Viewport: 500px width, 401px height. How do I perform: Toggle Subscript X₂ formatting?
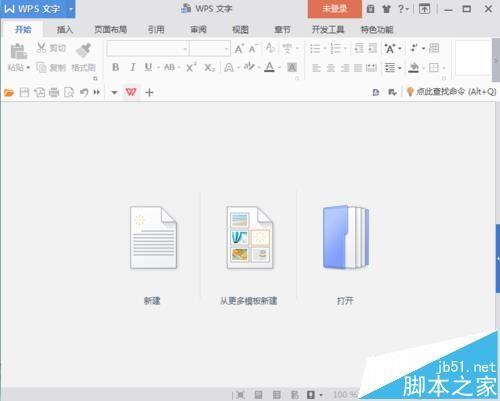point(209,68)
